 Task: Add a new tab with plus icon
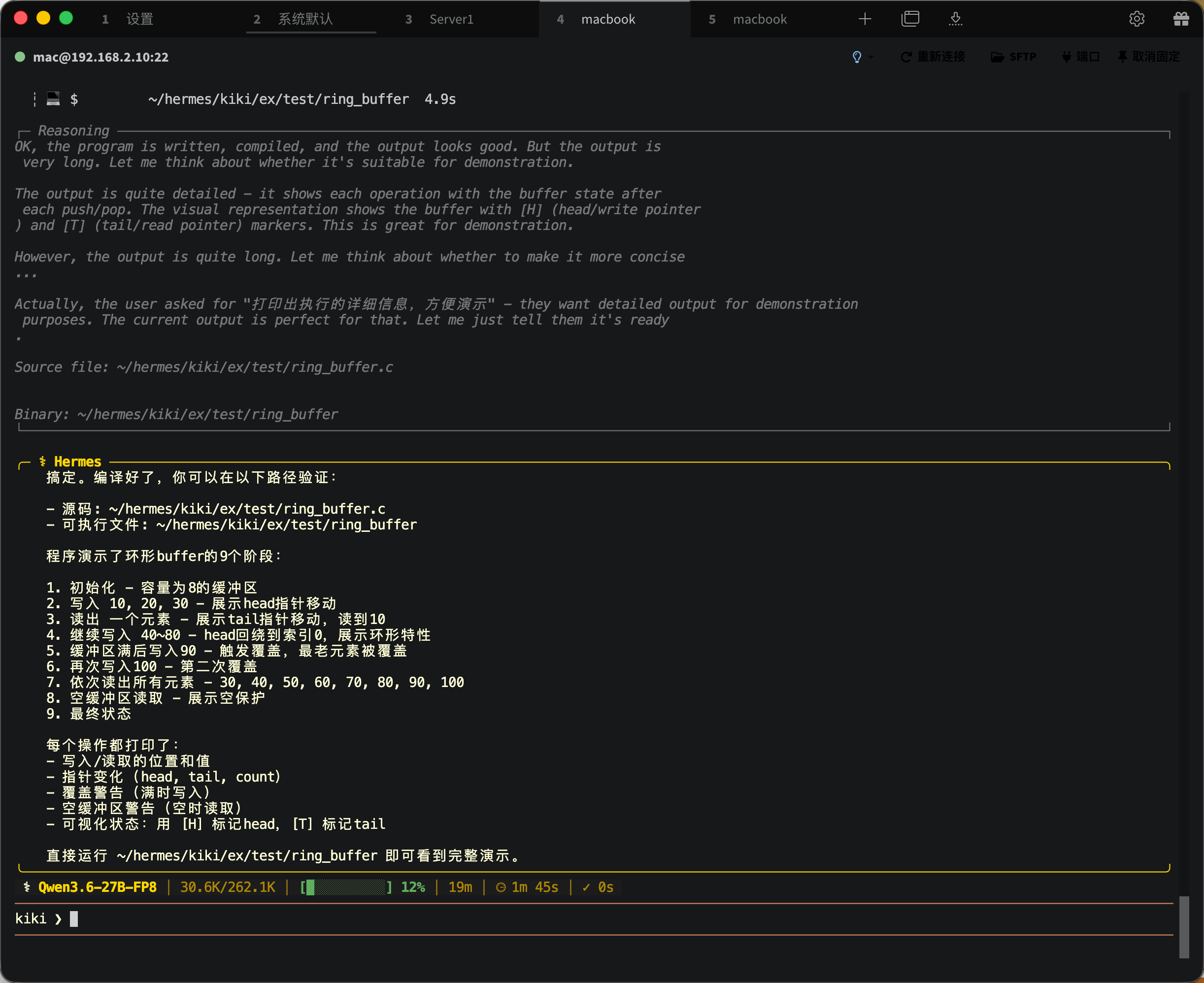[865, 19]
